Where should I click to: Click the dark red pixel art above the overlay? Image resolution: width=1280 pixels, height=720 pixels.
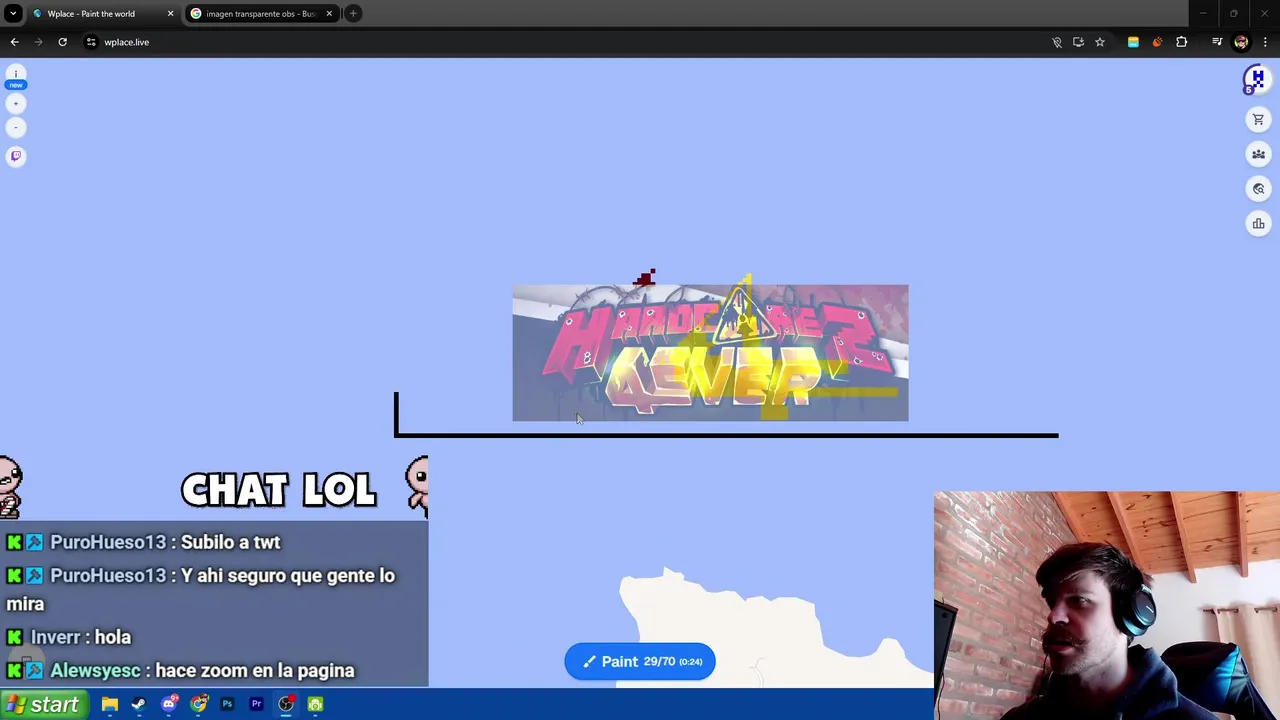pyautogui.click(x=644, y=278)
